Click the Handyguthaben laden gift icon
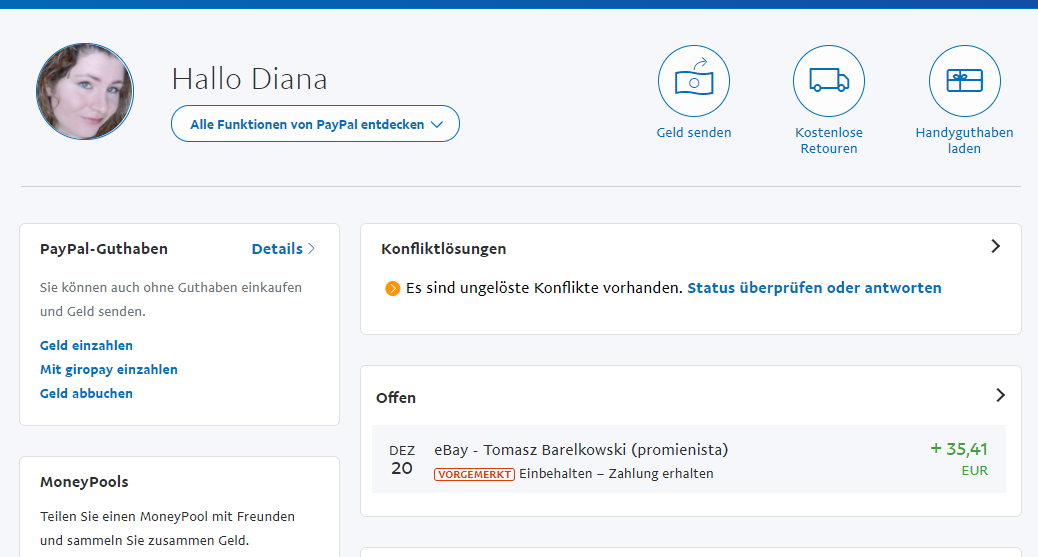This screenshot has height=557, width=1038. (x=965, y=81)
